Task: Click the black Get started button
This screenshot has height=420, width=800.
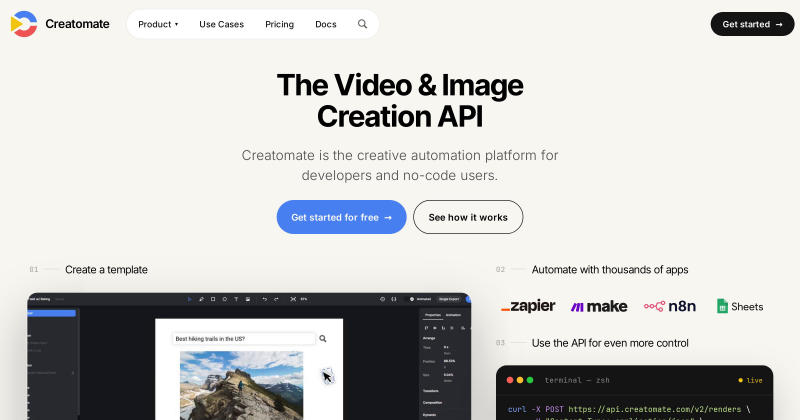Action: point(752,24)
